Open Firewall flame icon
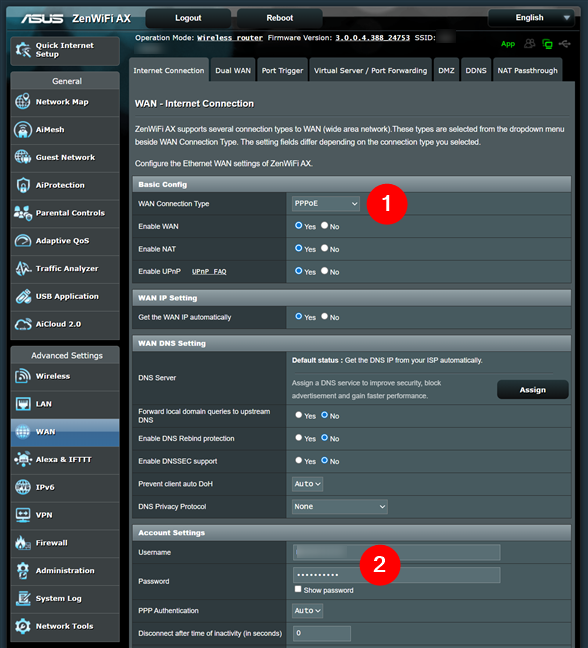 23,543
